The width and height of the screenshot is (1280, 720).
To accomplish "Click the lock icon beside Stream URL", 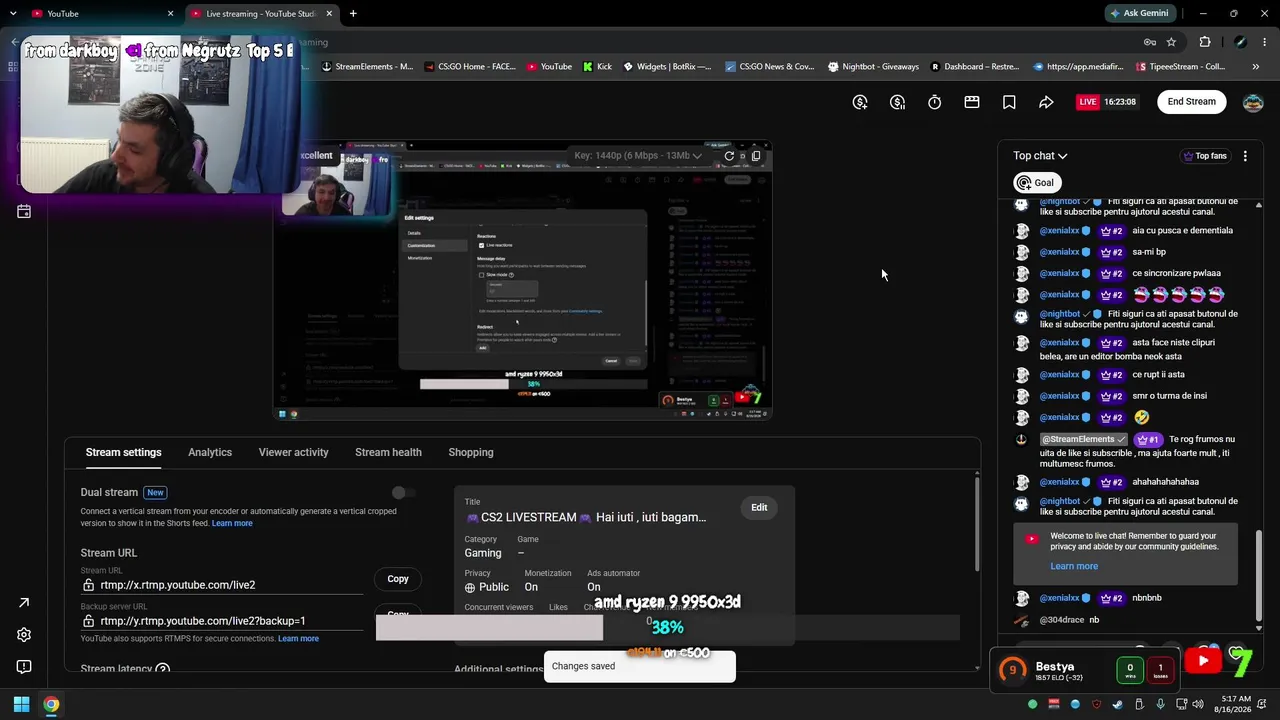I will [x=88, y=585].
